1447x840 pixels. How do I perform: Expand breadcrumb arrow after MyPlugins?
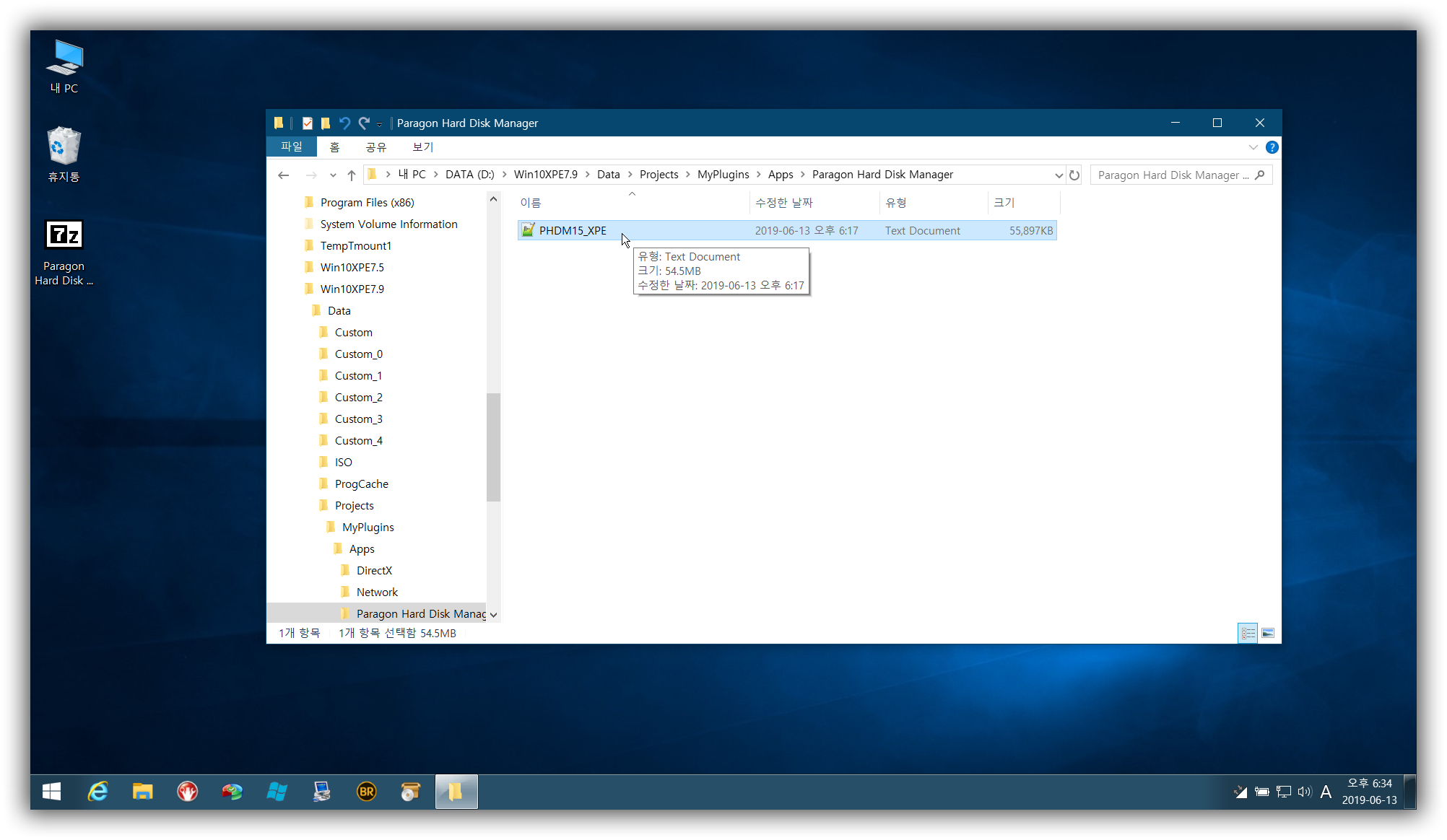tap(759, 175)
